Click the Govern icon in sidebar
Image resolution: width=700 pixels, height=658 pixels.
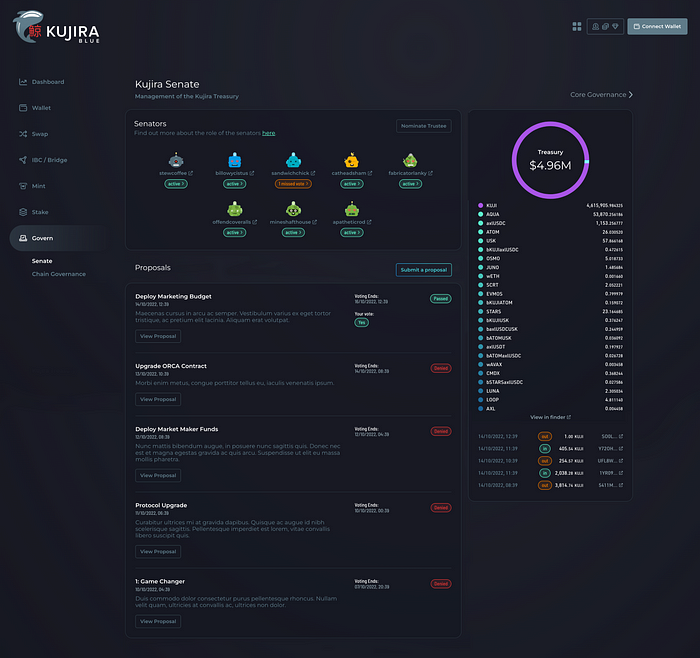click(23, 238)
